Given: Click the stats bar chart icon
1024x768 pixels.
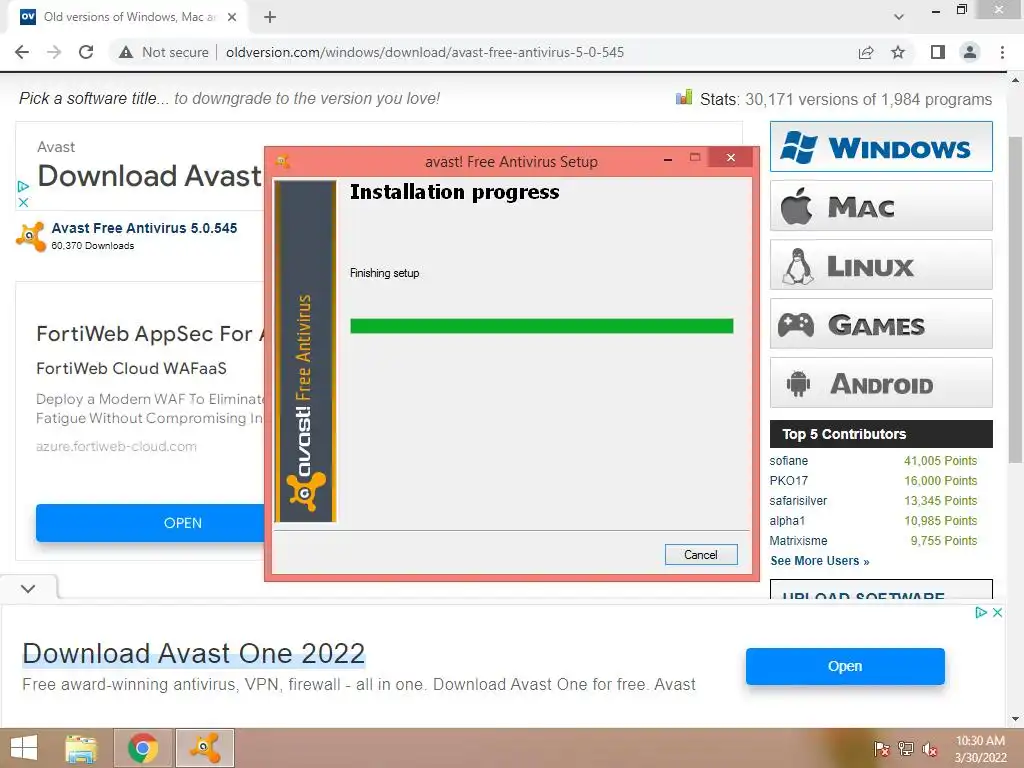Looking at the screenshot, I should click(x=684, y=98).
